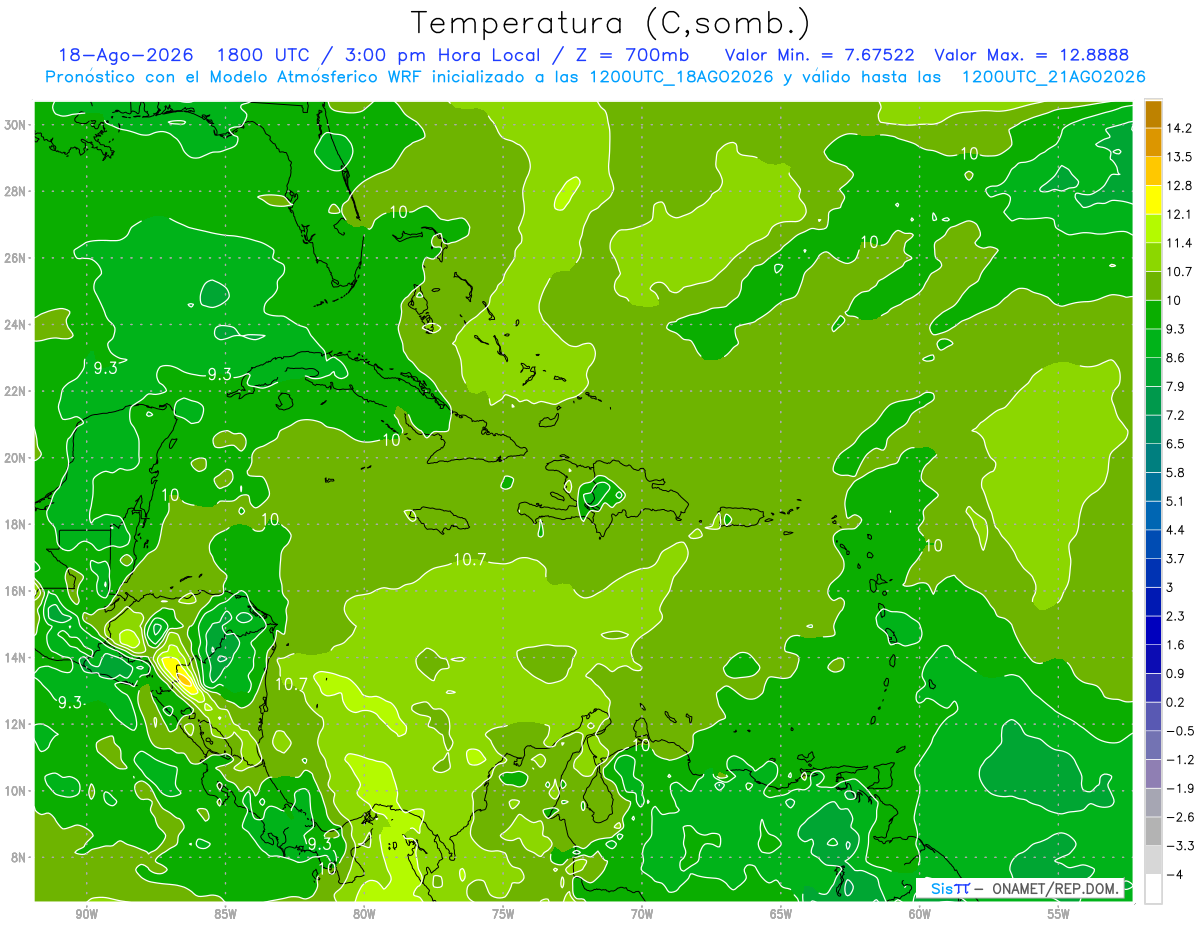Click the -2.6 color bar label
Screen dimensions: 1200x927
click(1179, 817)
